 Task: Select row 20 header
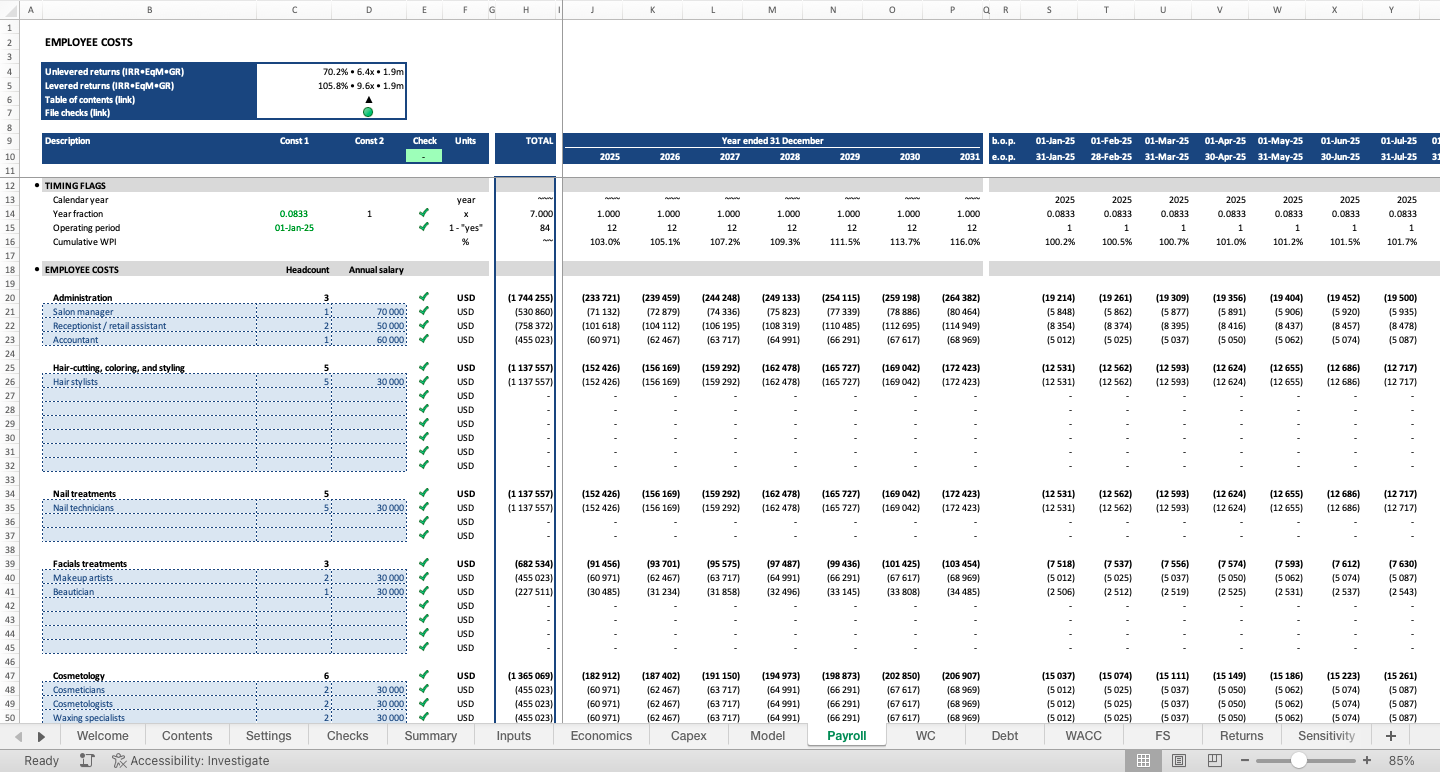(10, 297)
